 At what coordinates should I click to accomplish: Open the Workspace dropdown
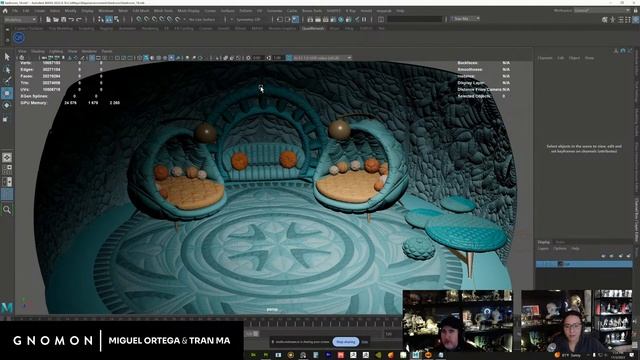click(602, 10)
